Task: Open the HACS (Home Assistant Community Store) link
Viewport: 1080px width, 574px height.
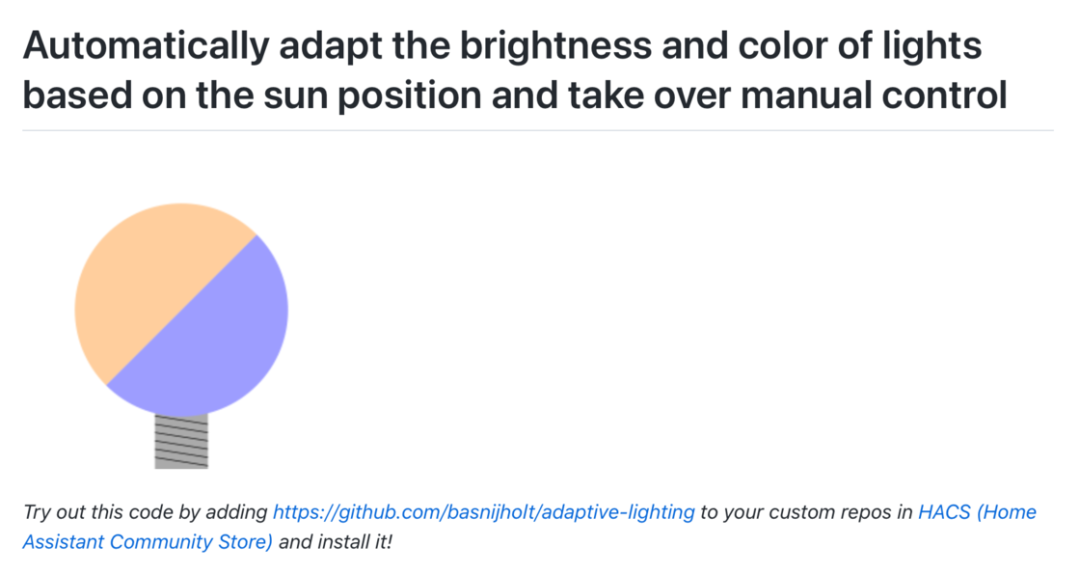Action: click(978, 513)
